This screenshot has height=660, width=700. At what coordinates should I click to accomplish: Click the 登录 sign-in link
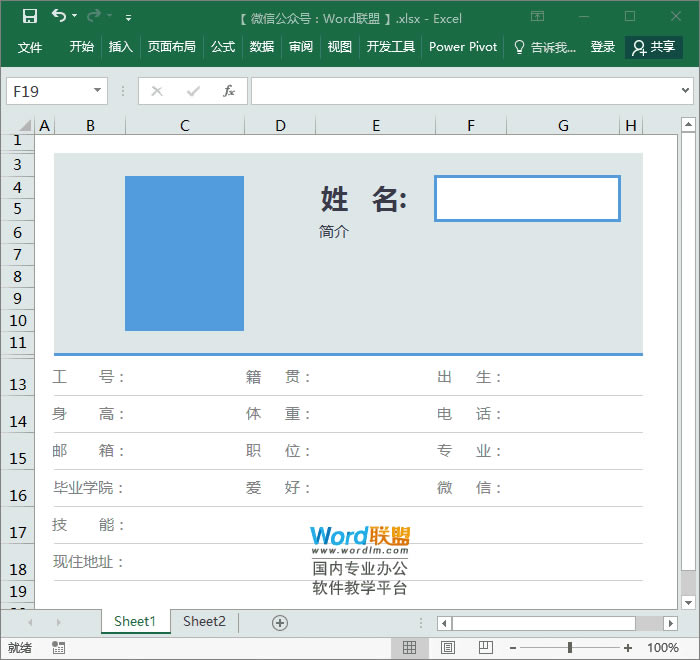(x=603, y=47)
